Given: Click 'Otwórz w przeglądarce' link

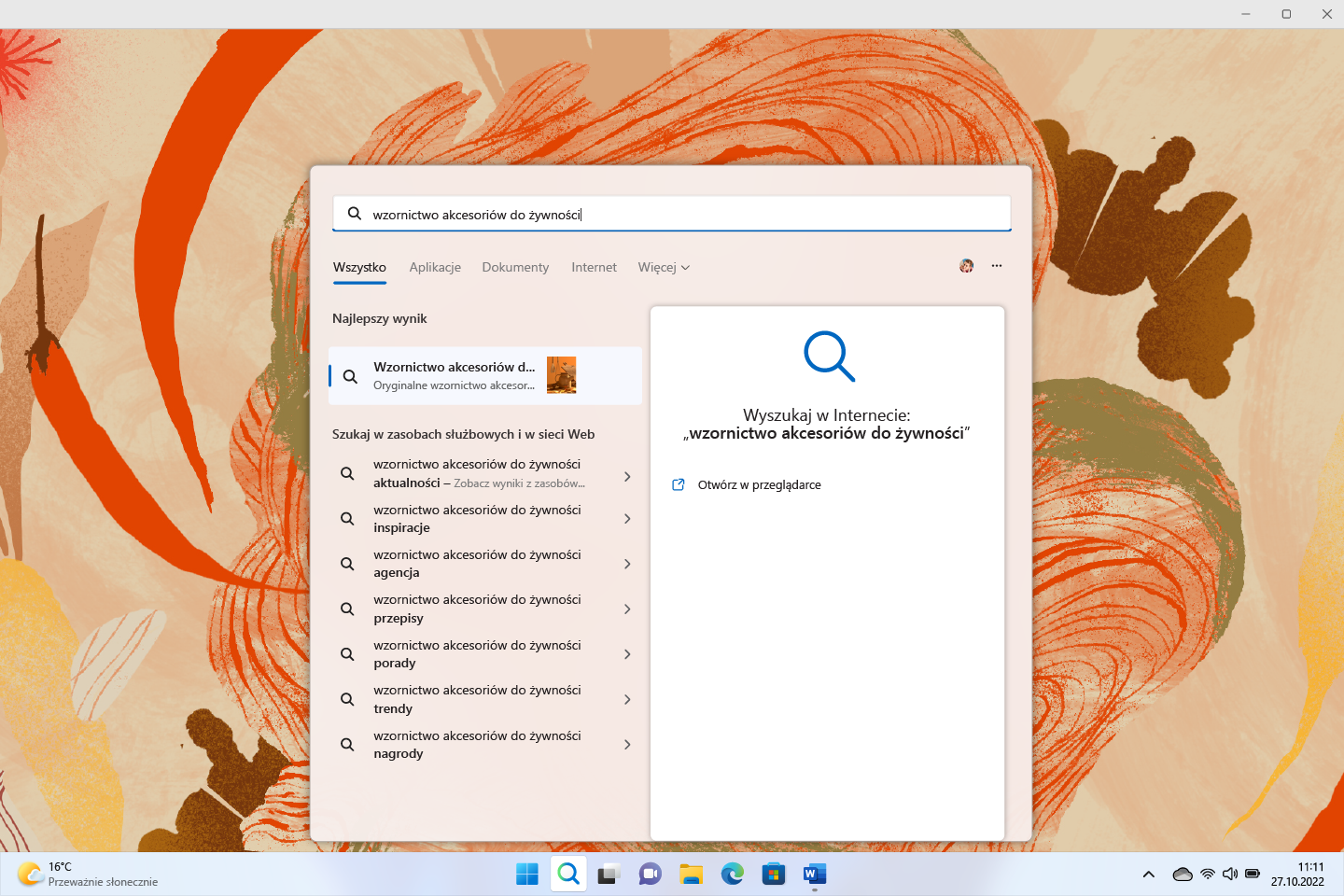Looking at the screenshot, I should (x=759, y=485).
